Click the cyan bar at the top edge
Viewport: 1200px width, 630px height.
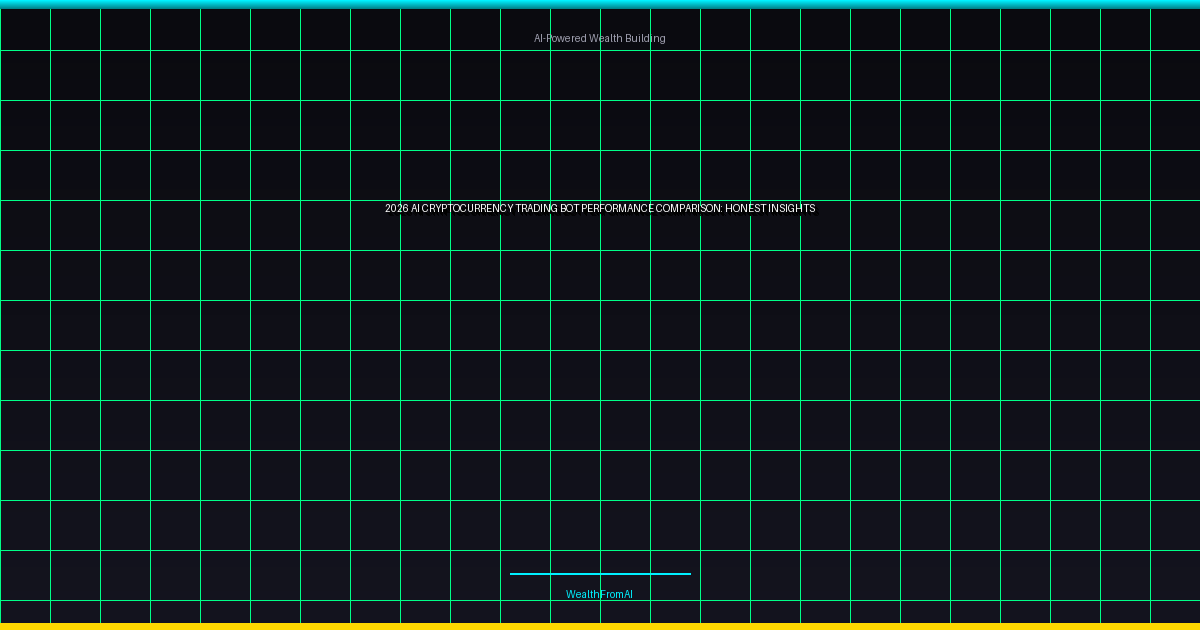tap(600, 4)
